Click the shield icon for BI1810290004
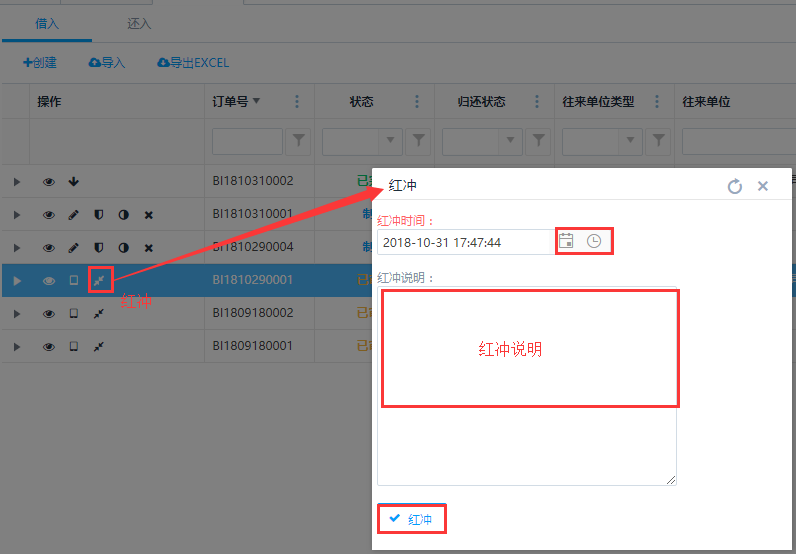 98,248
